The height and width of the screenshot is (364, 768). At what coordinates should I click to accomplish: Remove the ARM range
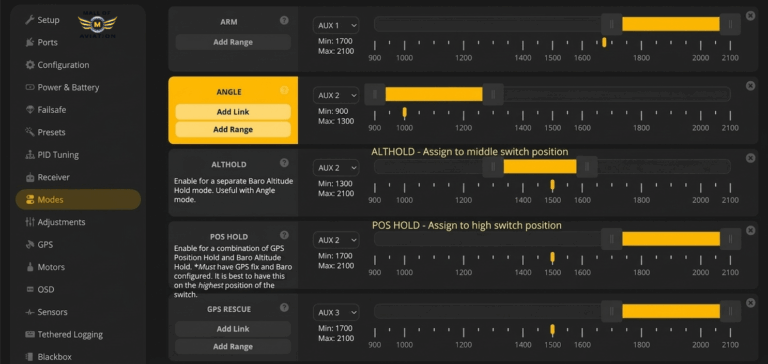(750, 16)
